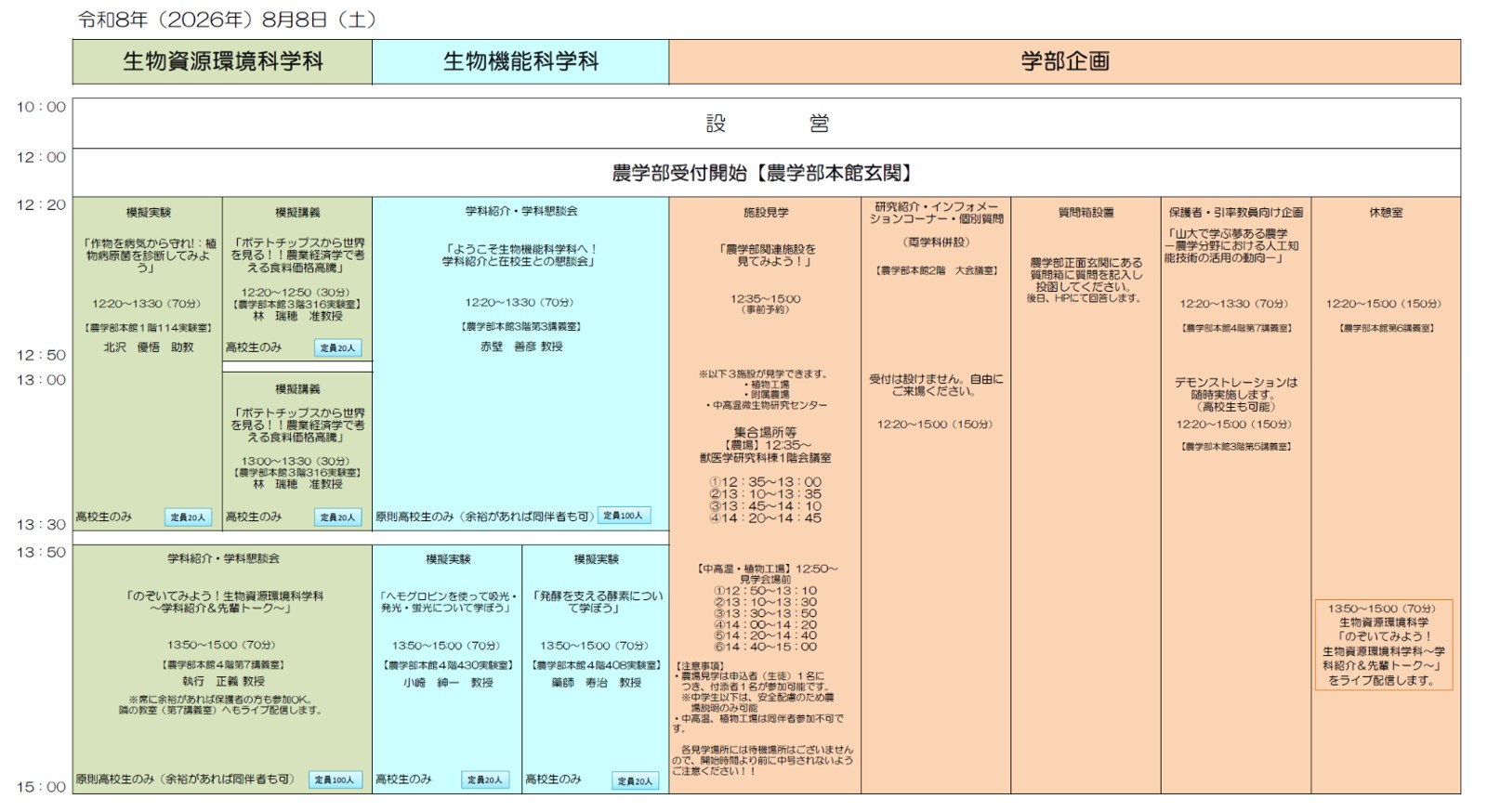Click the time 12:20~12:50 (30分)
Viewport: 1487px width, 812px height.
(296, 292)
